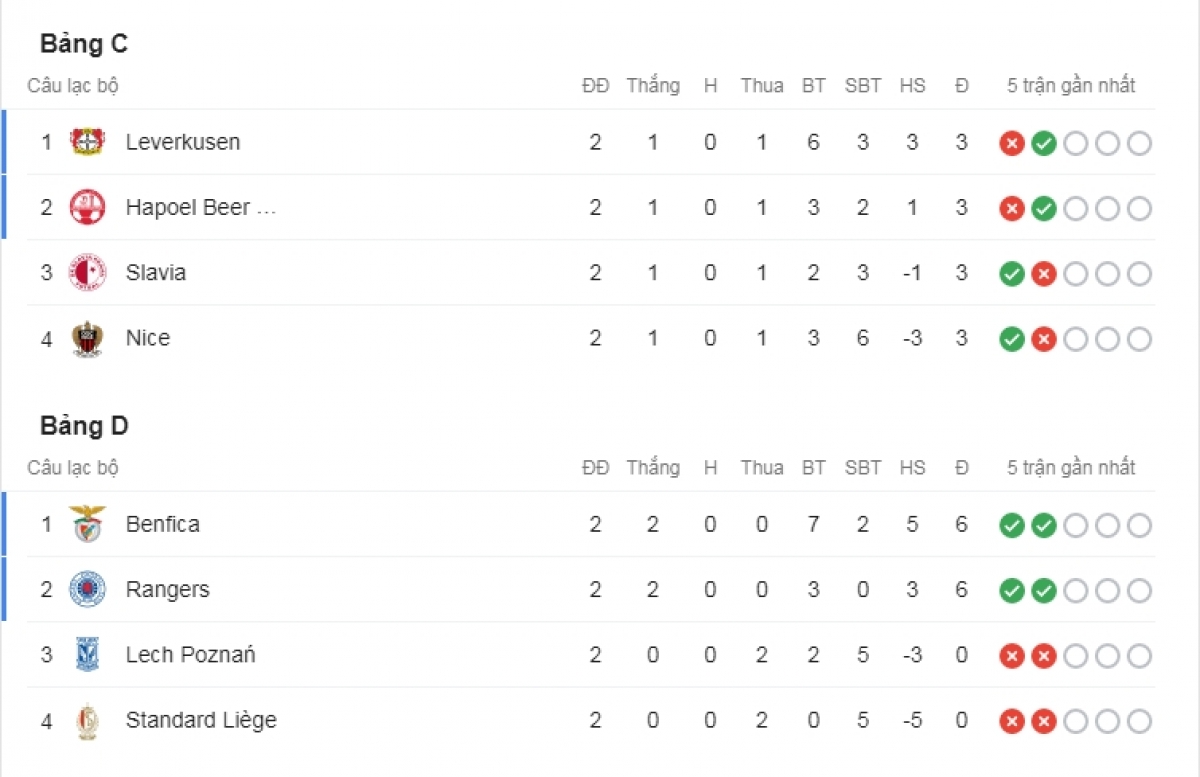Open the Rangers team name link

(x=168, y=589)
